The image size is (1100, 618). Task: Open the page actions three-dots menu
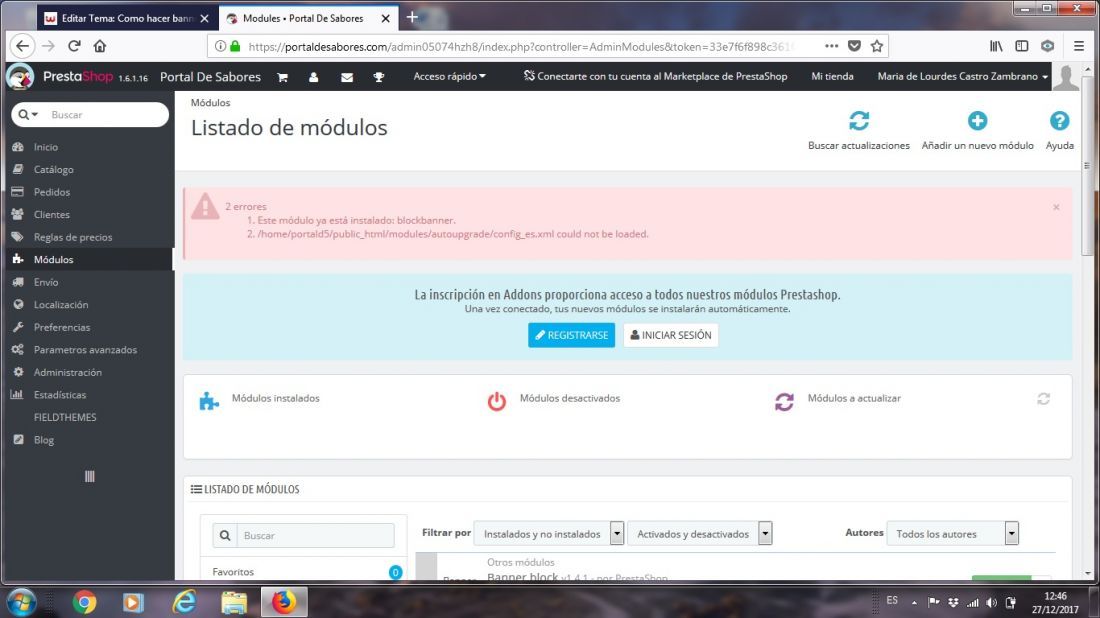pos(831,46)
